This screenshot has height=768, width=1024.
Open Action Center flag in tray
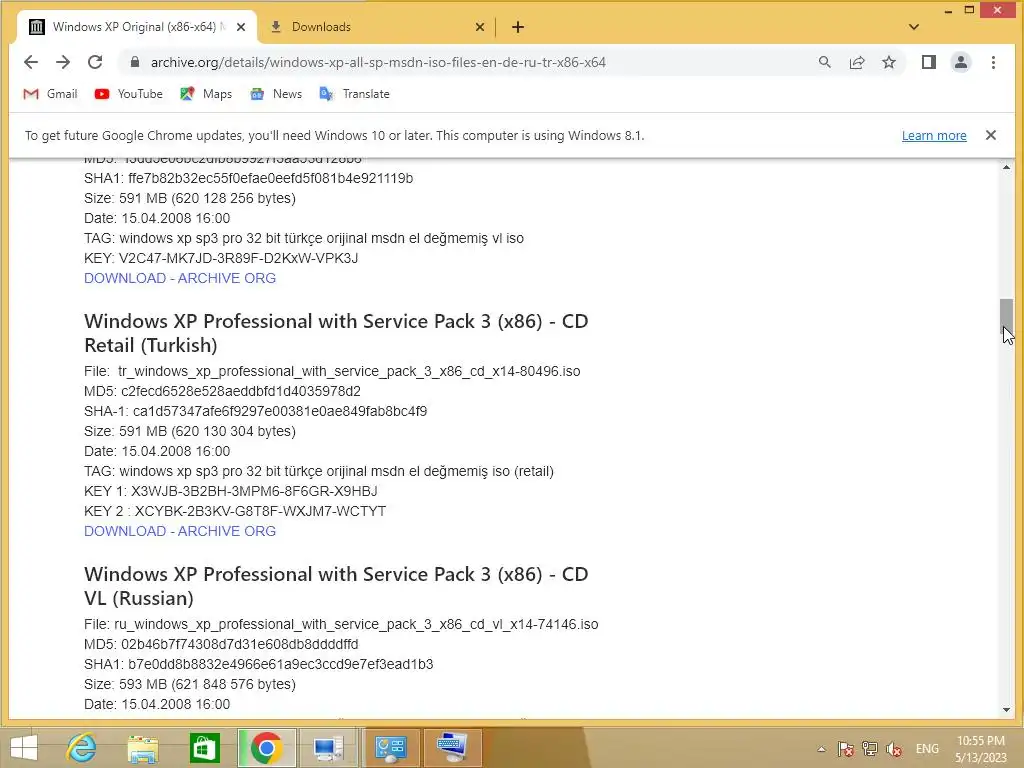point(846,749)
